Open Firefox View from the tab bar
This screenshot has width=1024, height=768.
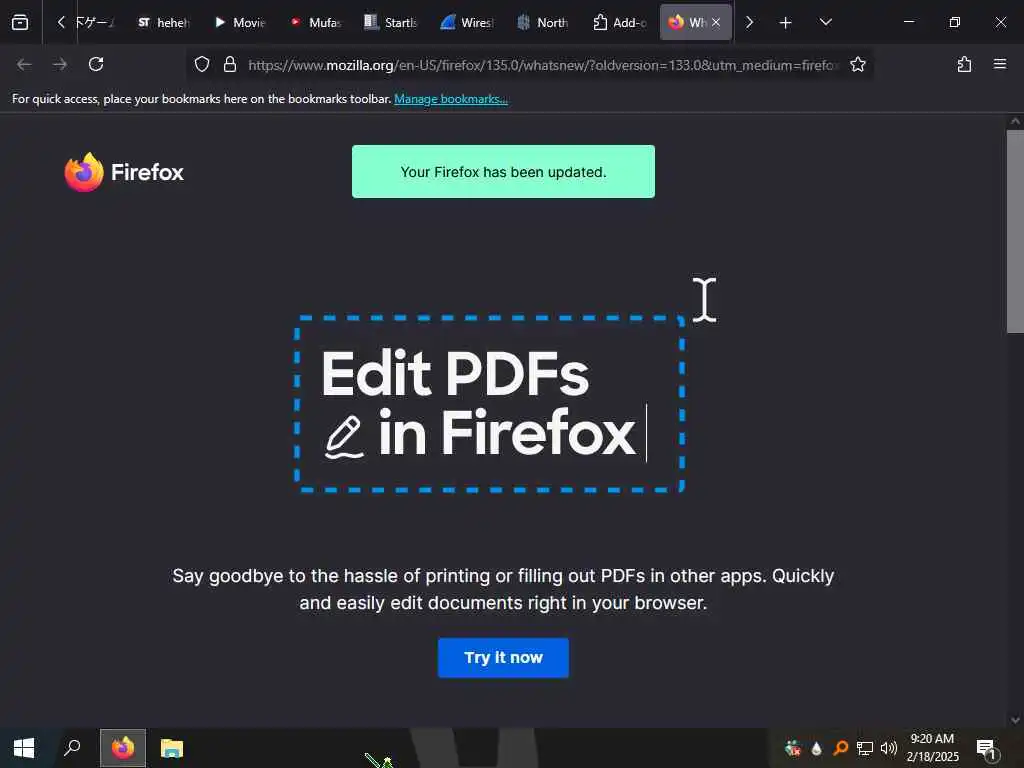click(20, 22)
